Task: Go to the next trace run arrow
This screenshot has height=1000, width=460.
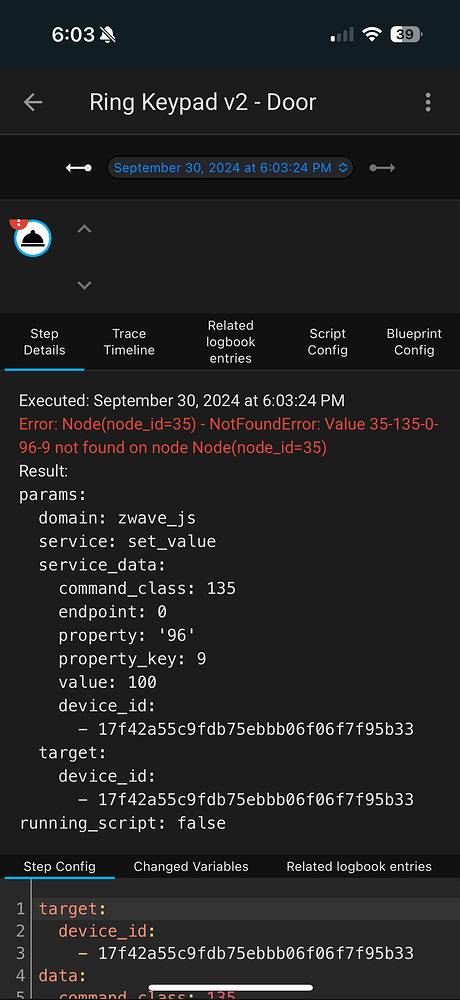Action: coord(382,168)
